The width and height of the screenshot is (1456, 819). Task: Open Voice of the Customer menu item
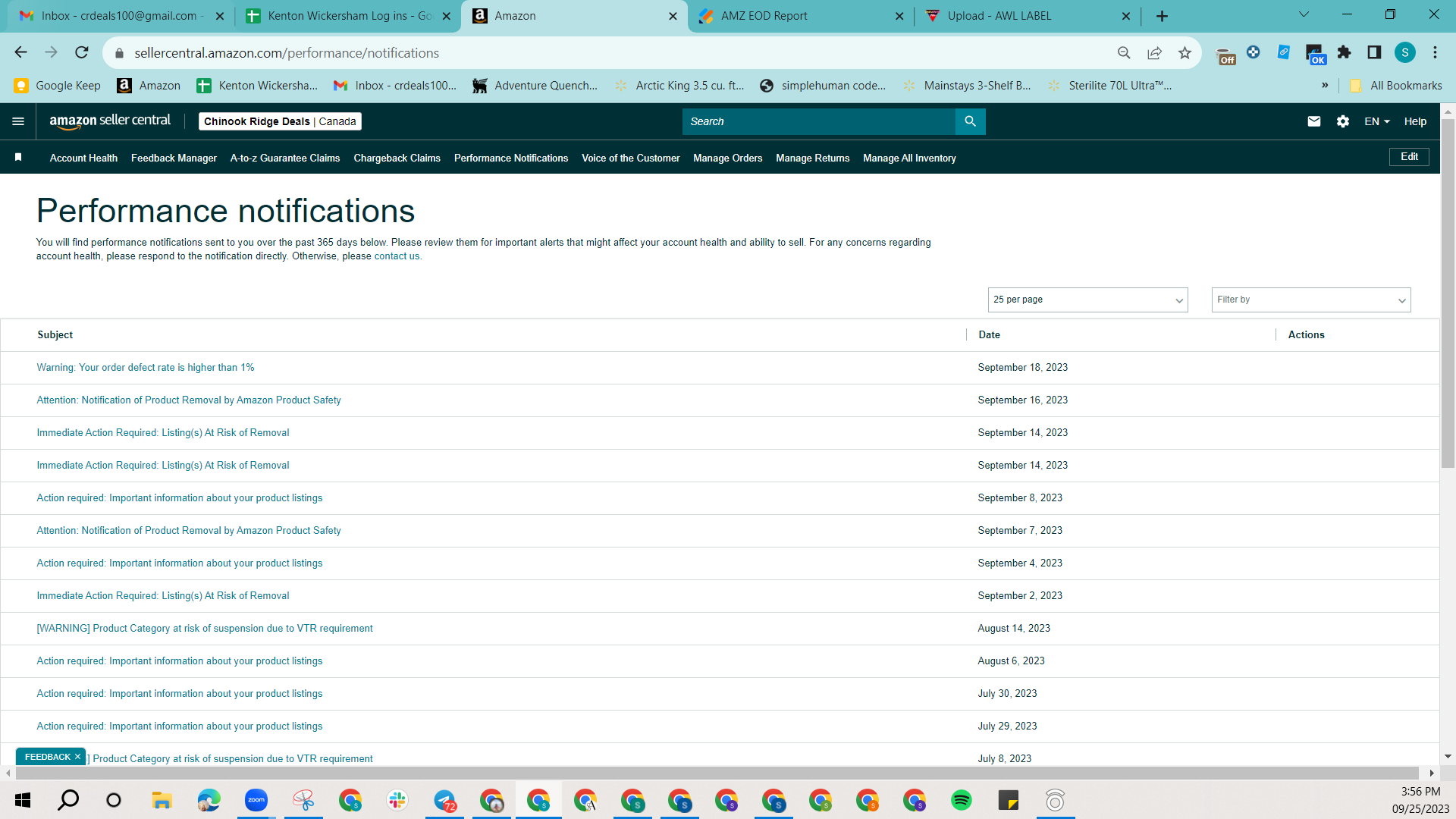630,158
